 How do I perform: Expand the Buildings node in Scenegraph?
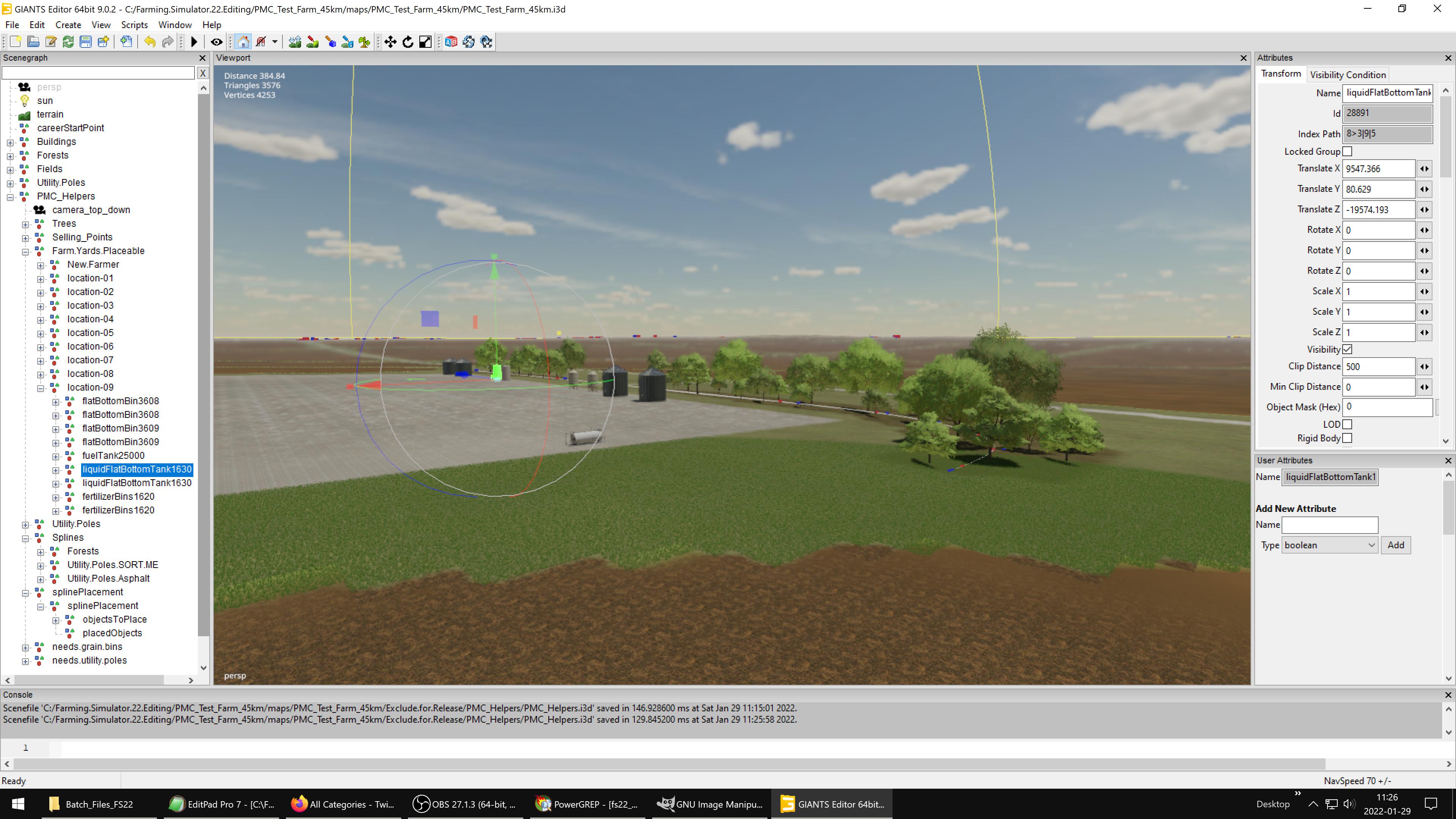pyautogui.click(x=10, y=143)
